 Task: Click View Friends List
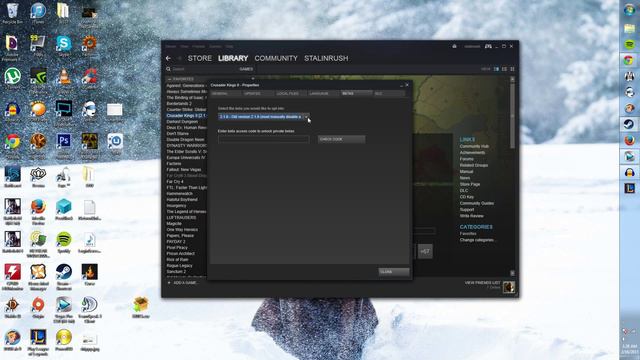click(482, 283)
